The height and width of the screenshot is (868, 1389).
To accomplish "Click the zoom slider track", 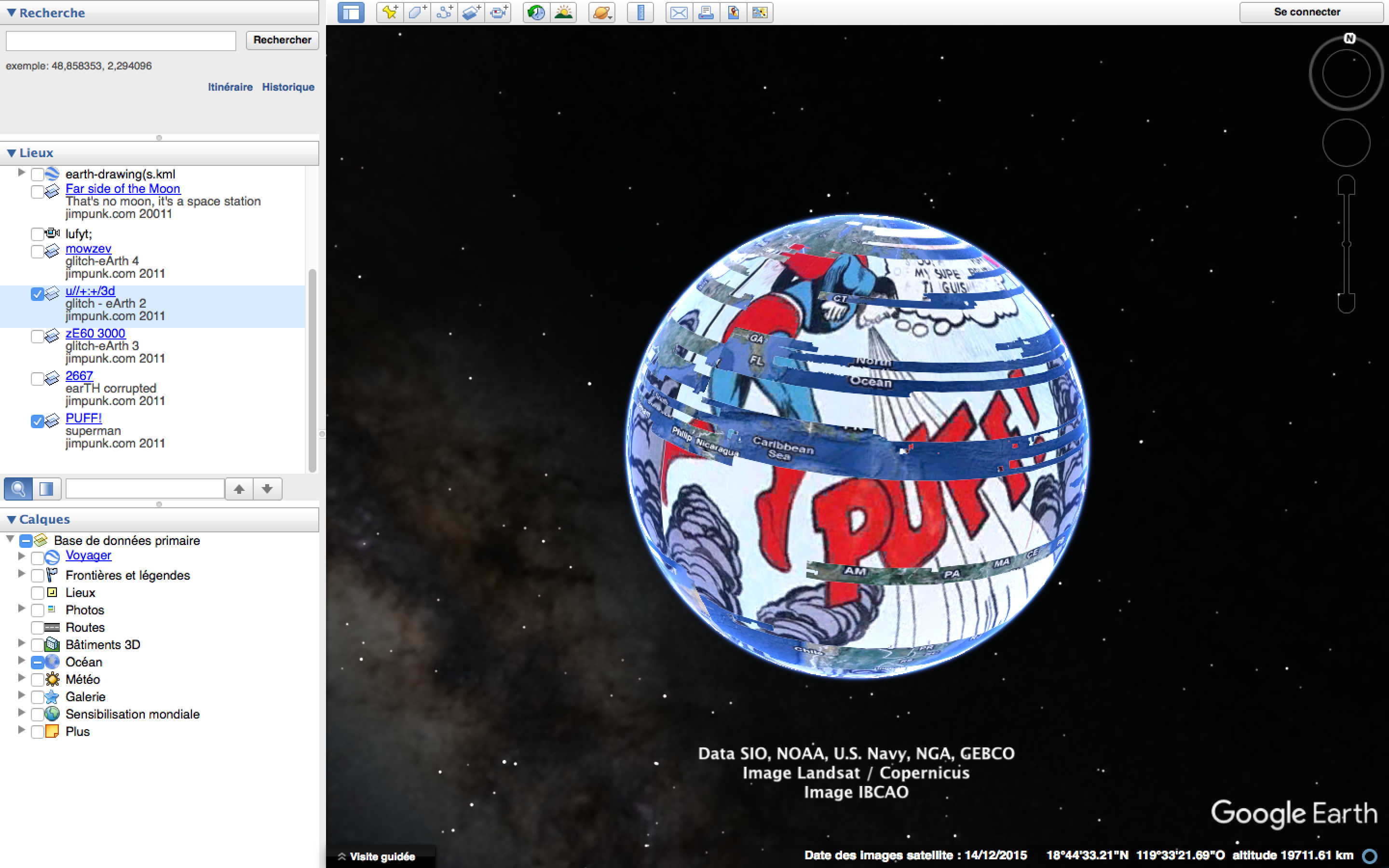I will (x=1346, y=244).
